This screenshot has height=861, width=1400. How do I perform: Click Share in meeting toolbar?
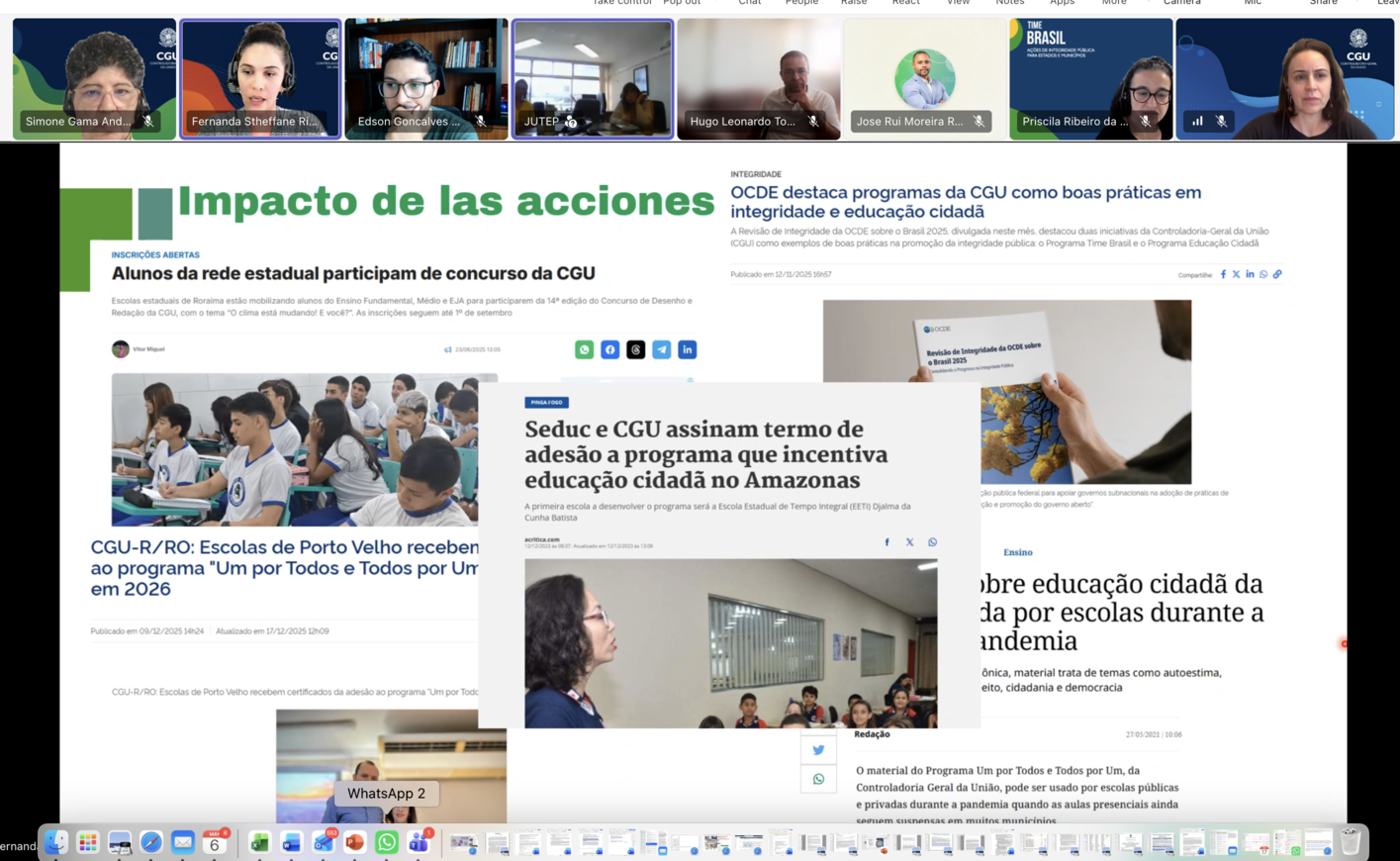(1323, 3)
